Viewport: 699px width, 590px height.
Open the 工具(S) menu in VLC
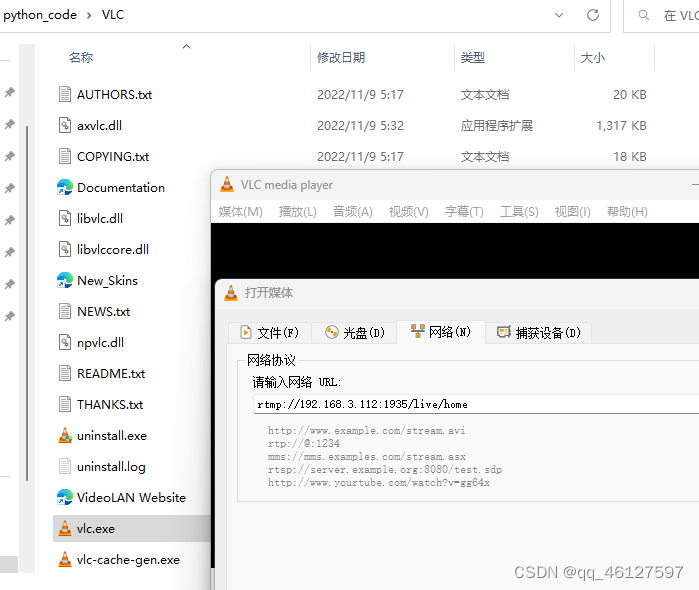pyautogui.click(x=519, y=211)
